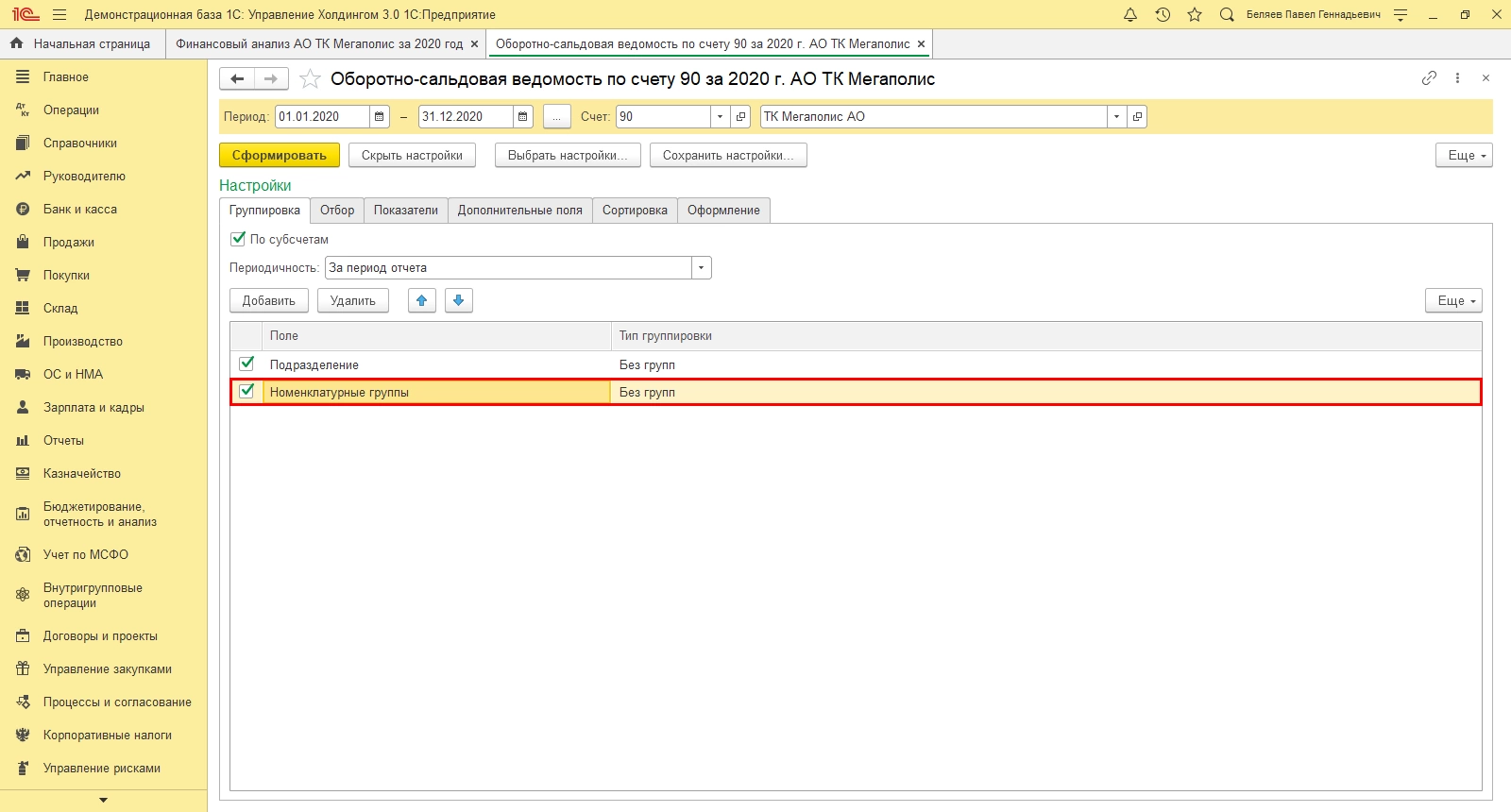Switch to Дополнительные поля tab
Image resolution: width=1511 pixels, height=812 pixels.
[x=520, y=211]
